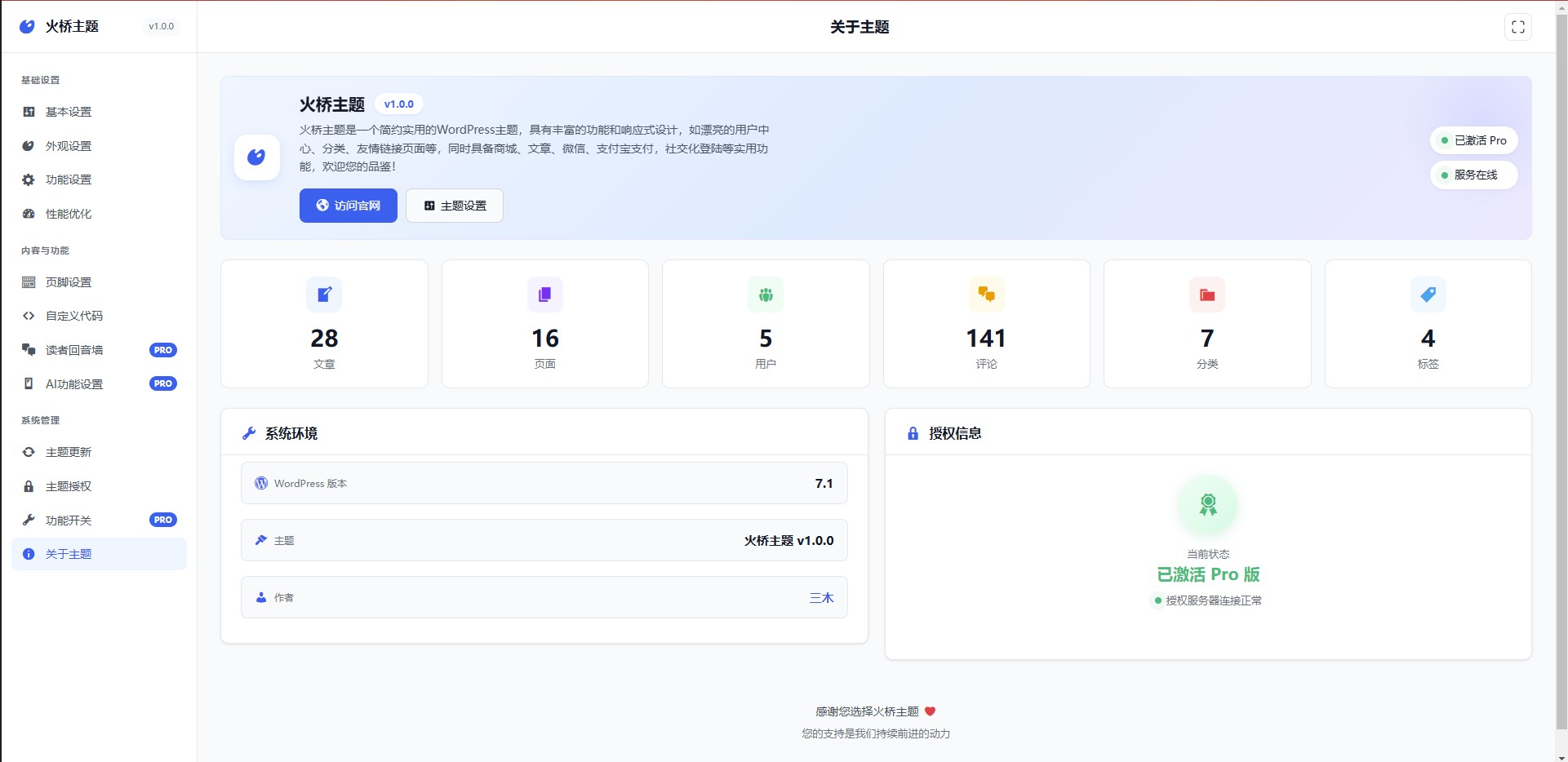Open 读者回音墙 sidebar item

click(100, 350)
